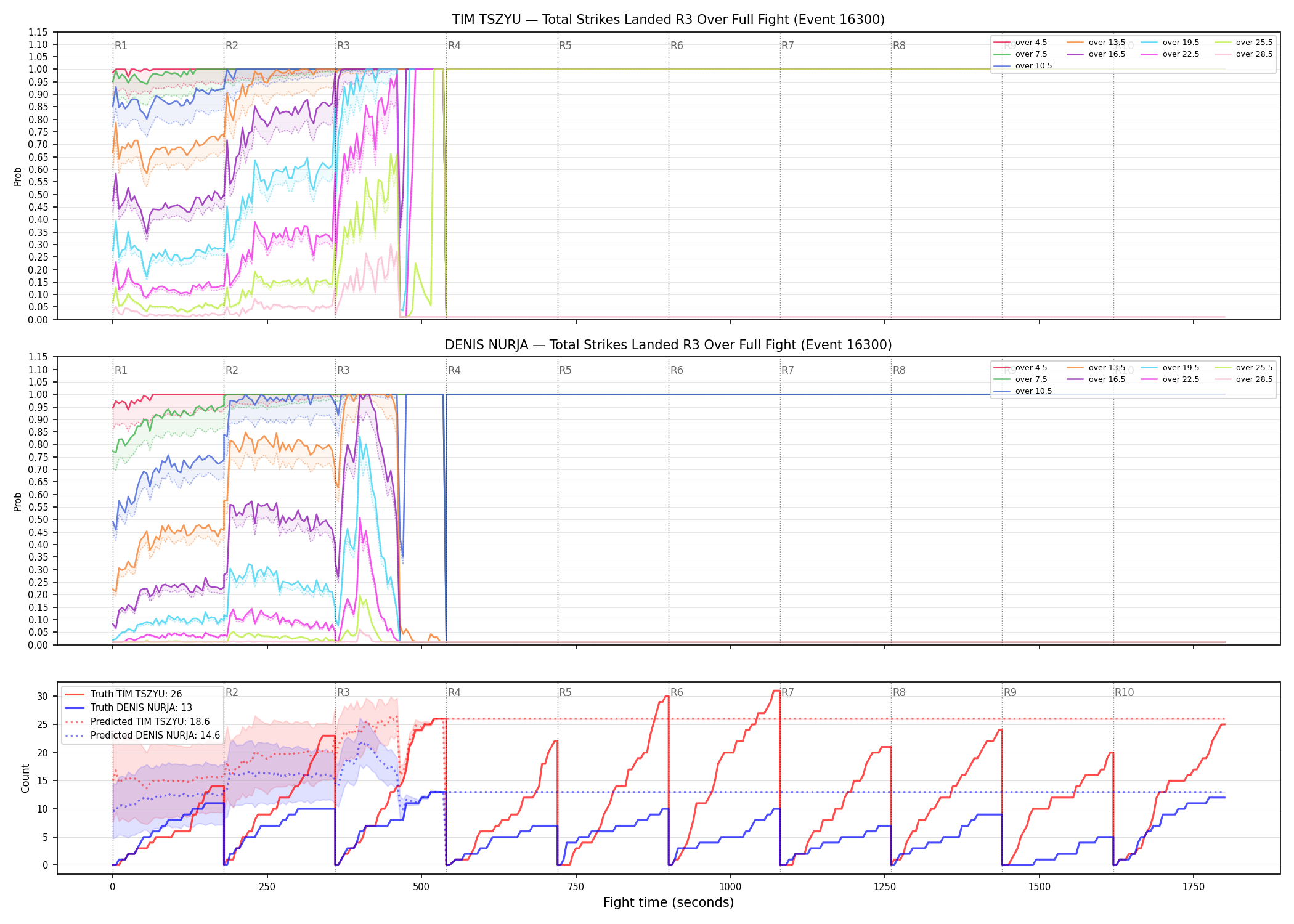Screen dimensions: 1294x924
Task: Click the R10 round marker in bottom chart
Action: click(x=1124, y=692)
